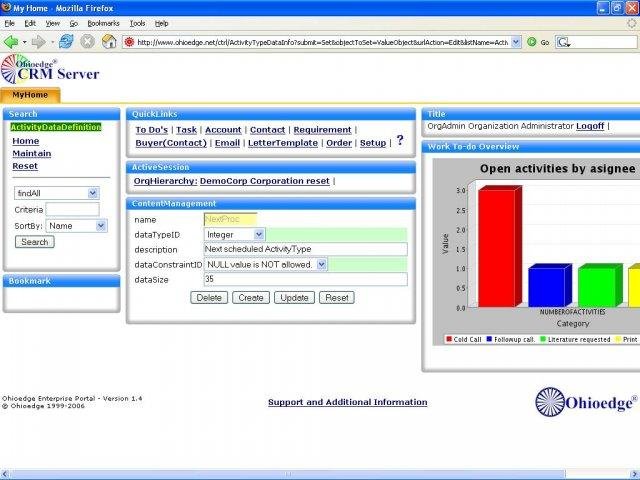Open the File menu
640x480 pixels.
pyautogui.click(x=9, y=24)
